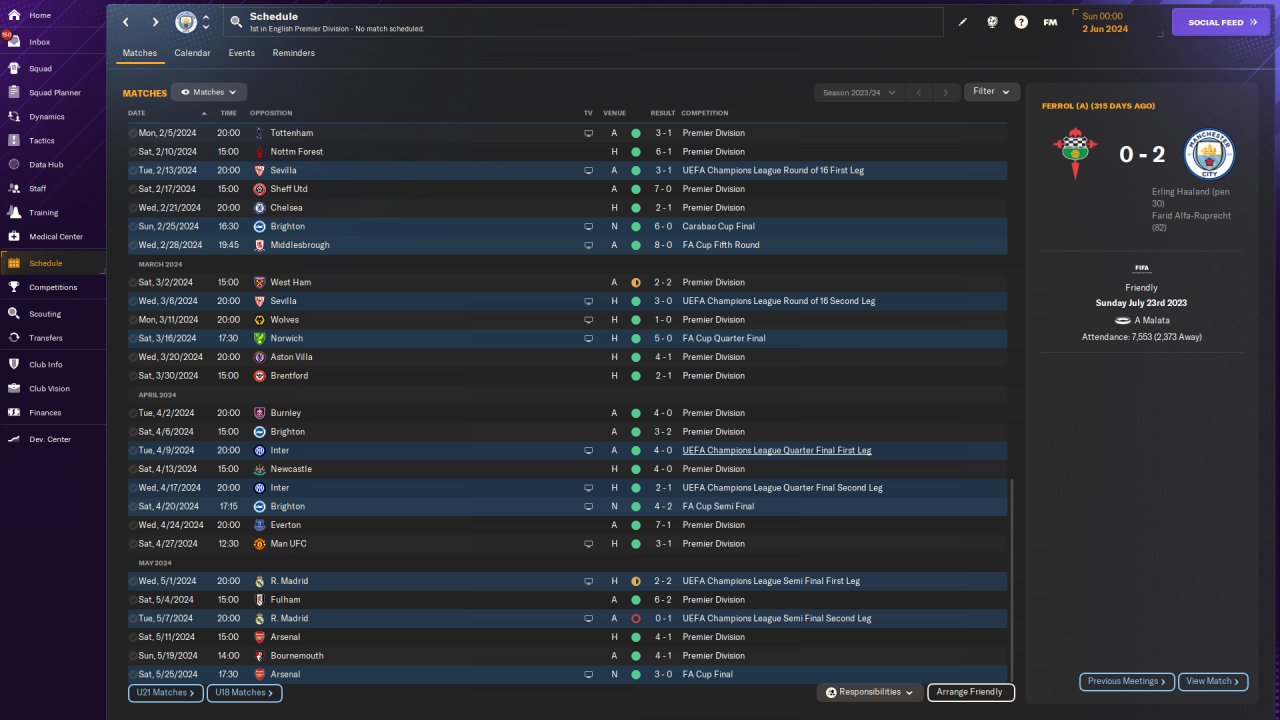Open the Responsibilities dropdown
Screen dimensions: 1280x720
(870, 692)
